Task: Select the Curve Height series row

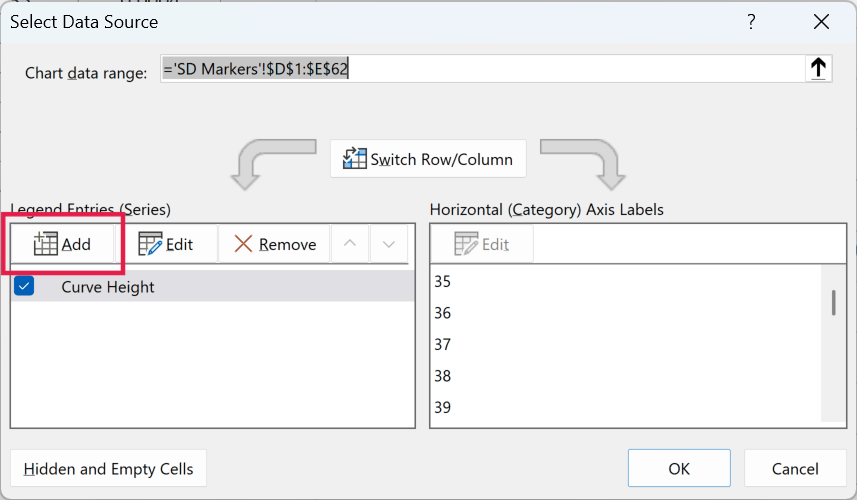Action: coord(213,286)
